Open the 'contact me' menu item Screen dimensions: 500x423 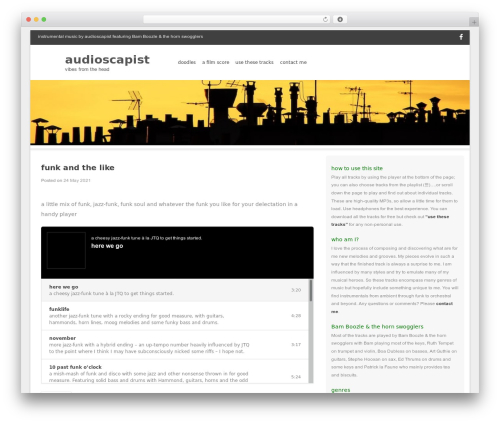click(x=293, y=62)
